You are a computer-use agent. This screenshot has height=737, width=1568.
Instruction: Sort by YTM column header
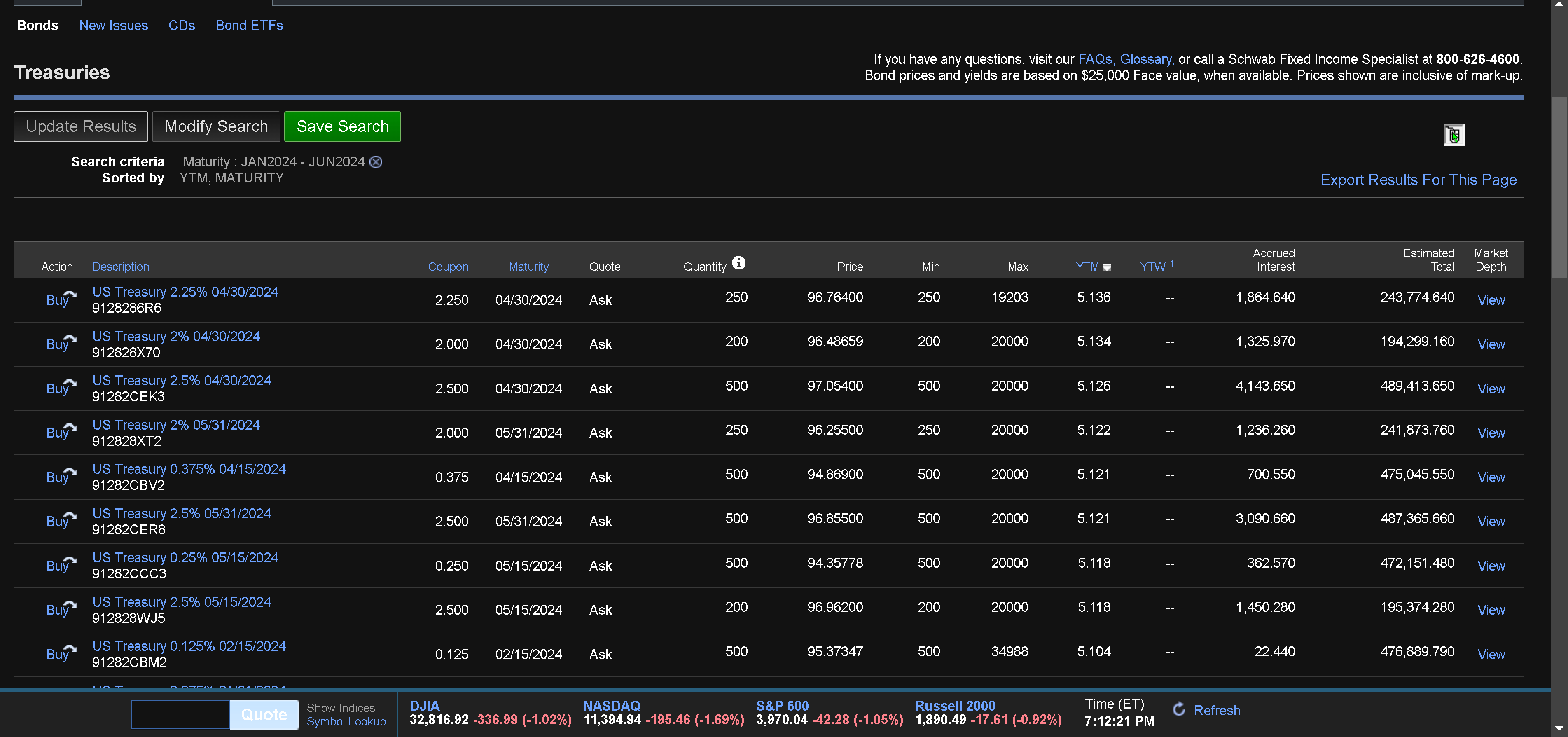click(x=1087, y=267)
